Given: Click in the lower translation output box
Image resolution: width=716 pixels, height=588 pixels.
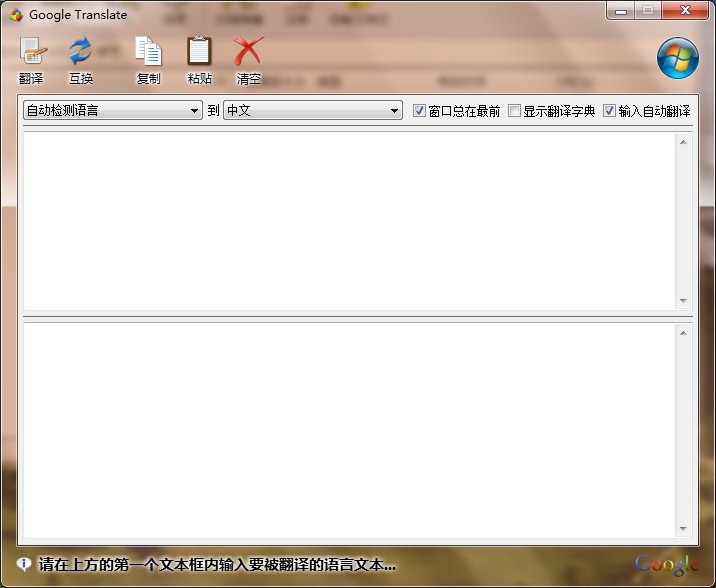Looking at the screenshot, I should [349, 430].
